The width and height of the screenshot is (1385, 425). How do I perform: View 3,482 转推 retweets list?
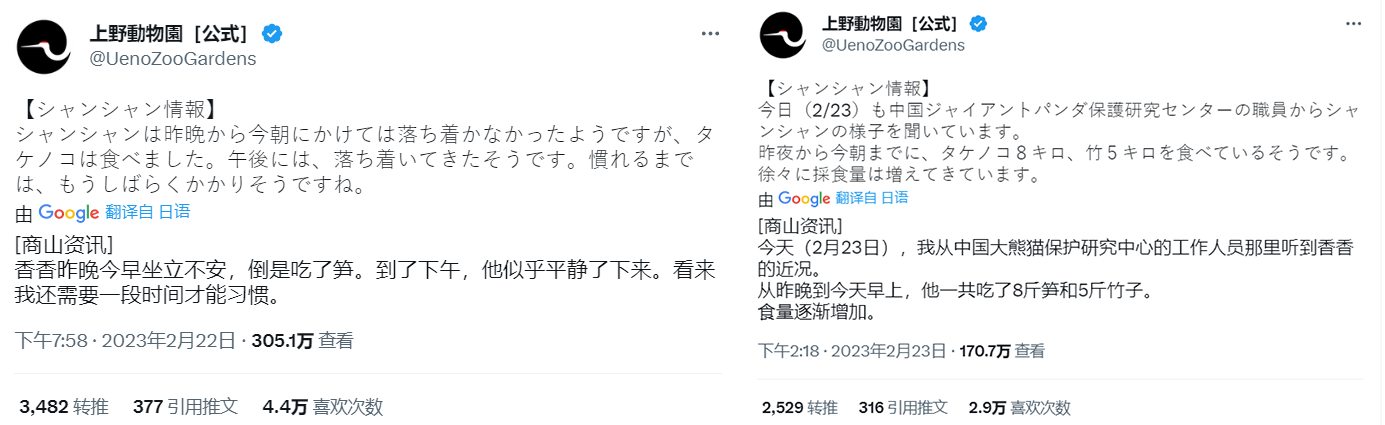point(64,406)
